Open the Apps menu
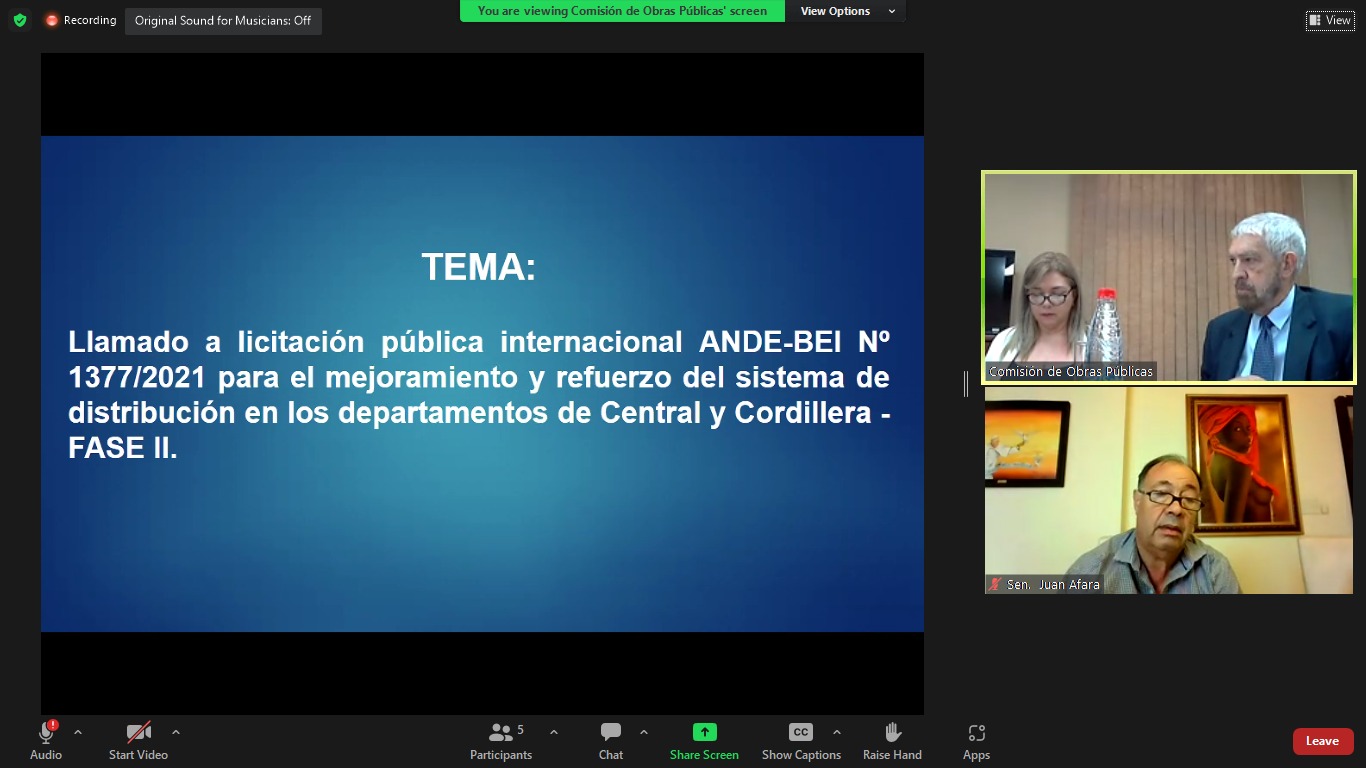 click(x=977, y=741)
